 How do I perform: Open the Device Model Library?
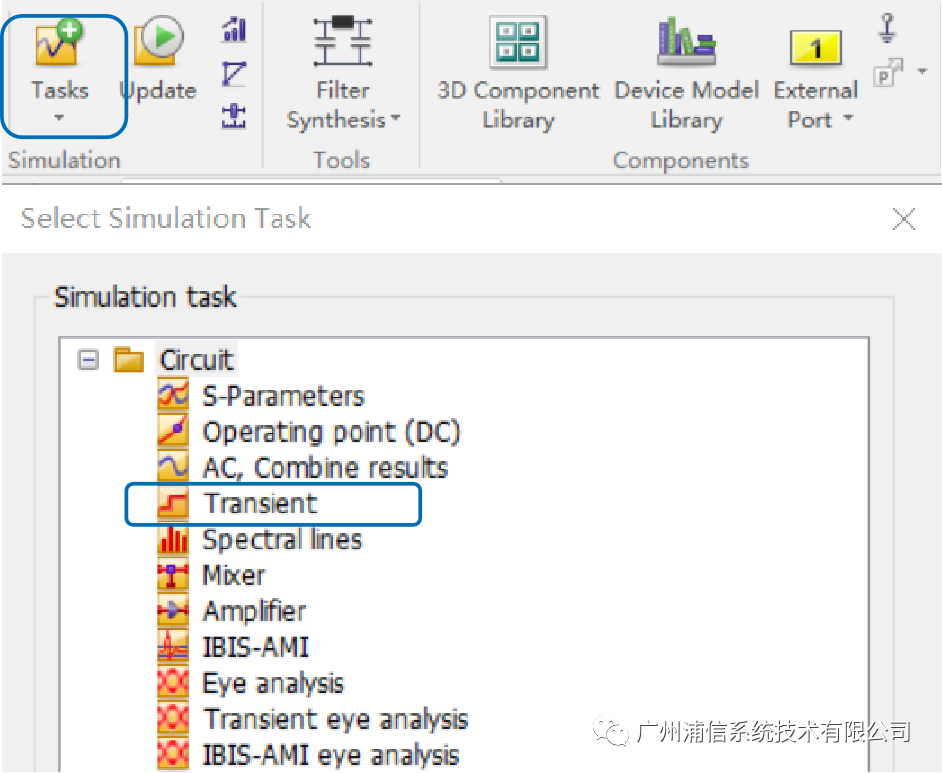[x=685, y=43]
